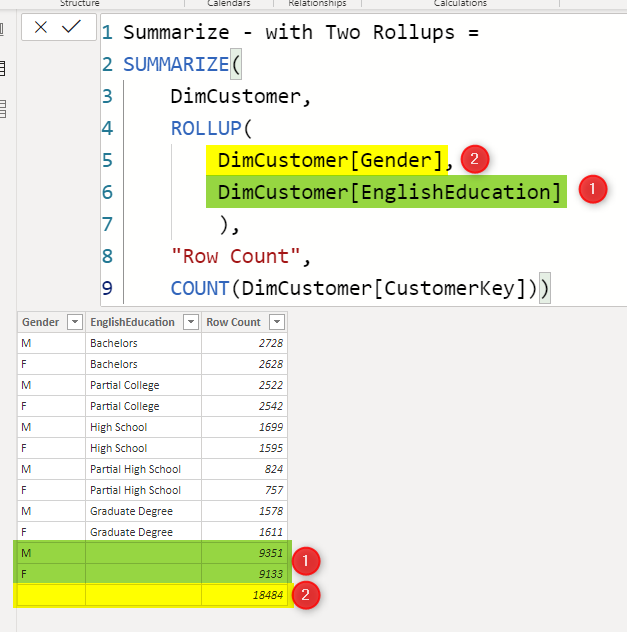This screenshot has width=627, height=632.
Task: Click the ROLLUP keyword on line 4
Action: (206, 128)
